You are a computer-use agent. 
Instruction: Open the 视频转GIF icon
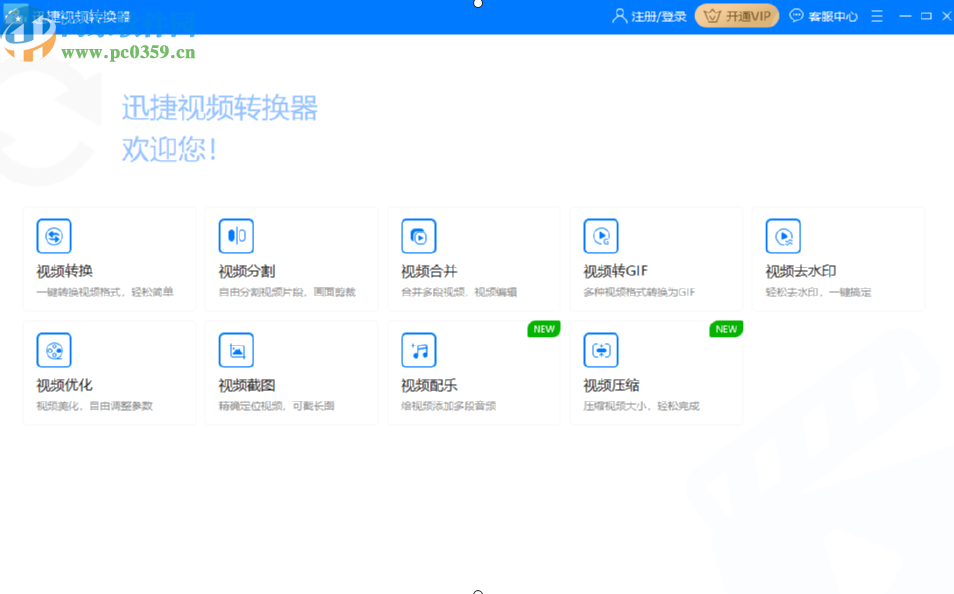coord(601,236)
